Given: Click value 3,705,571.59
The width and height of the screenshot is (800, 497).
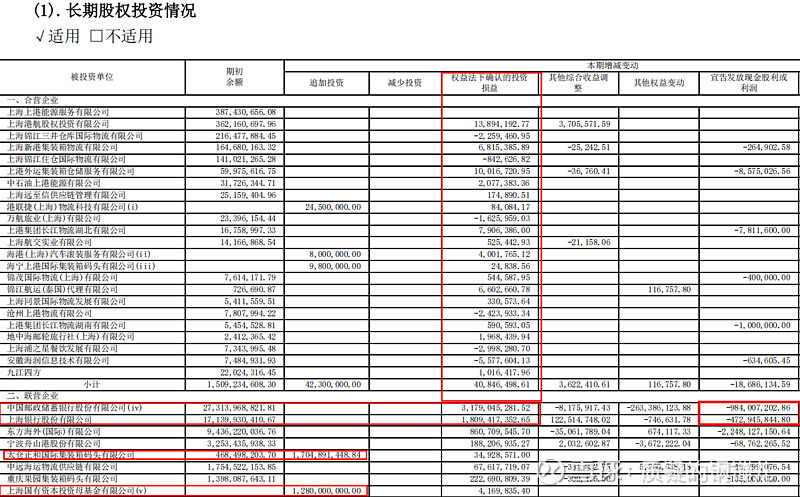Looking at the screenshot, I should tap(584, 124).
